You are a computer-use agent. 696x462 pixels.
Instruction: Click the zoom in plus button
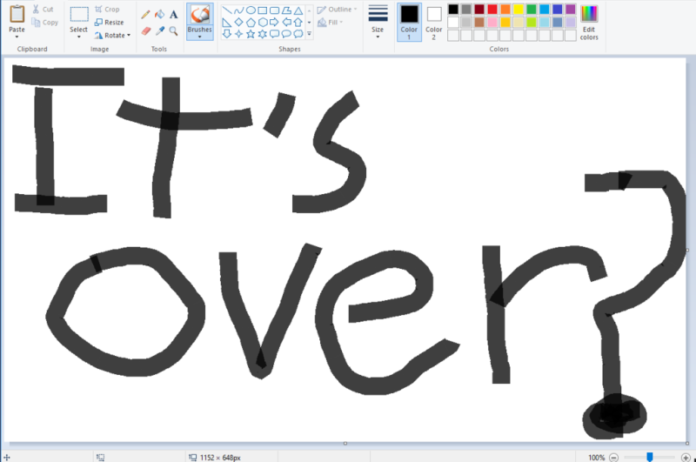(686, 457)
